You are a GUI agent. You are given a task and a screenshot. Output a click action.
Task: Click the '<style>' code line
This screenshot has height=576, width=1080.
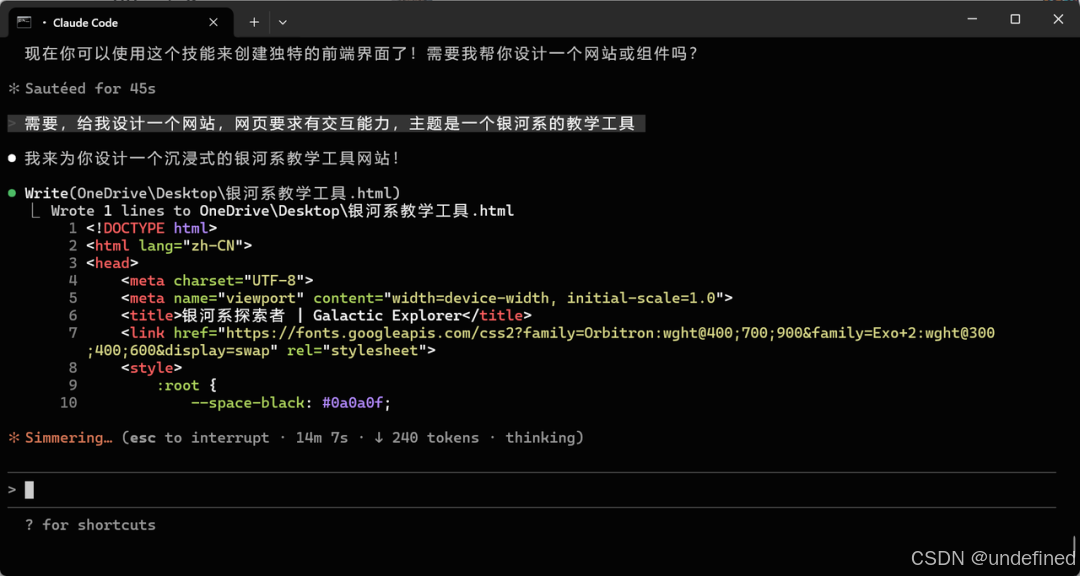coord(152,368)
